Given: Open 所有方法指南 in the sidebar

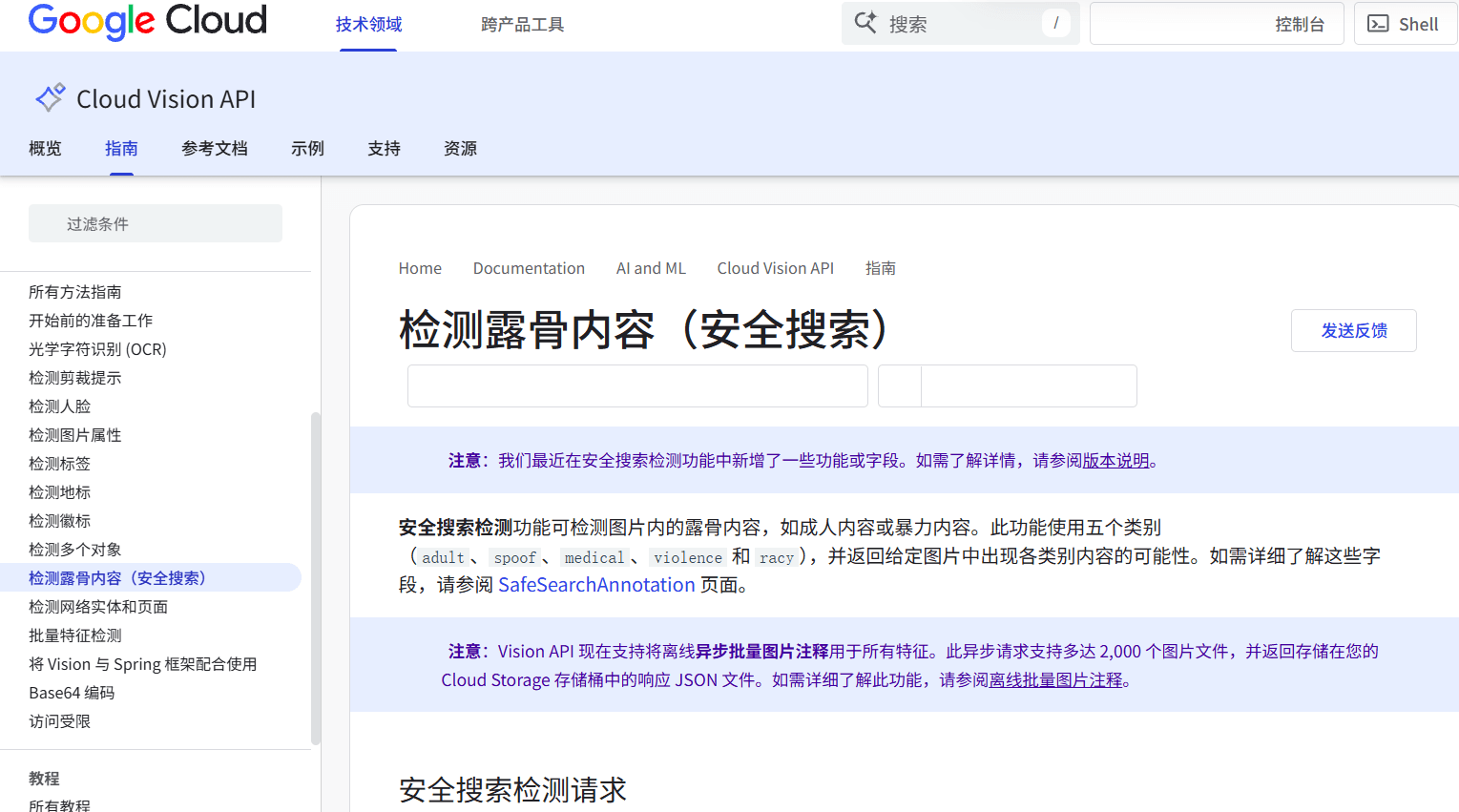Looking at the screenshot, I should tap(75, 292).
